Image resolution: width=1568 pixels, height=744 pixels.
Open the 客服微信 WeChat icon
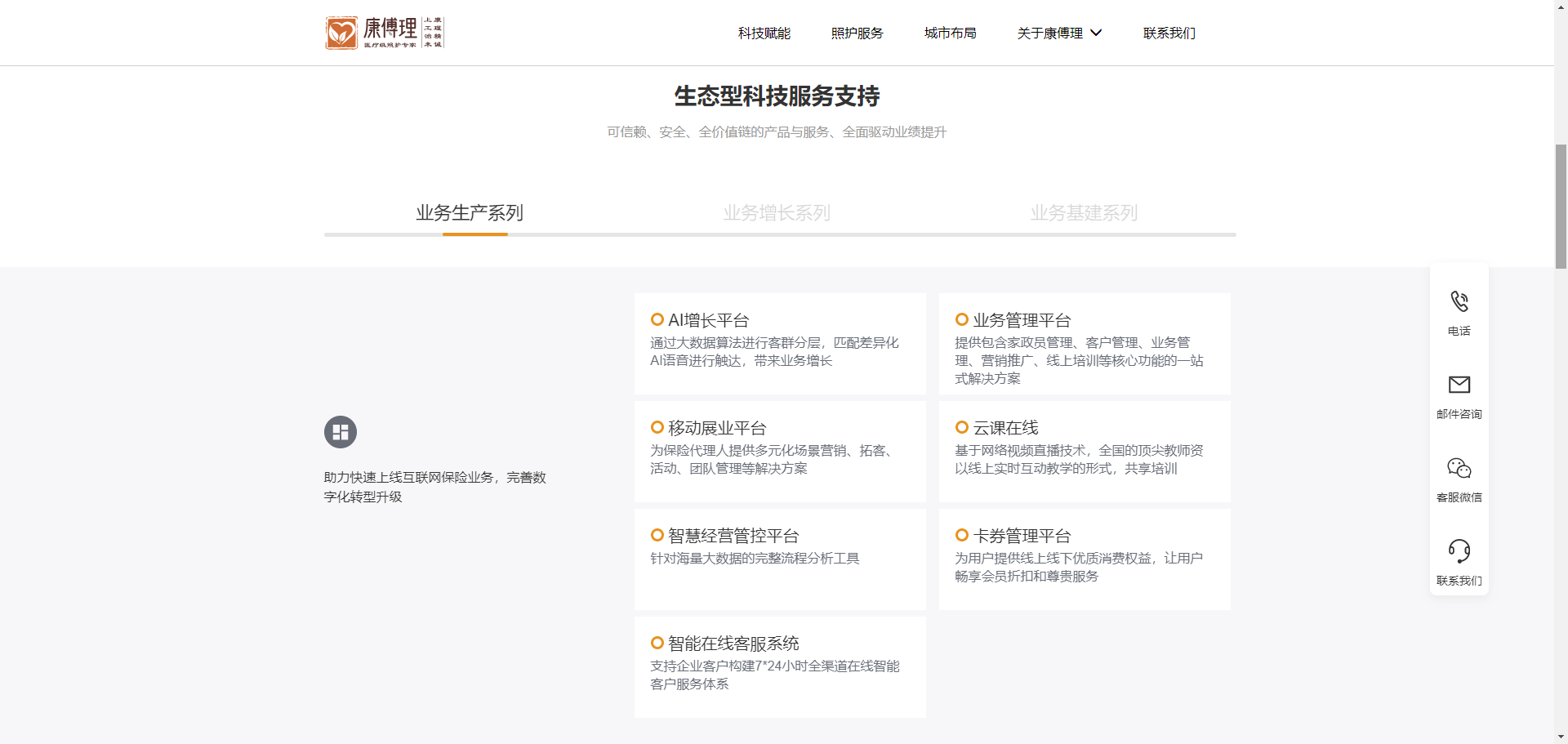tap(1459, 468)
